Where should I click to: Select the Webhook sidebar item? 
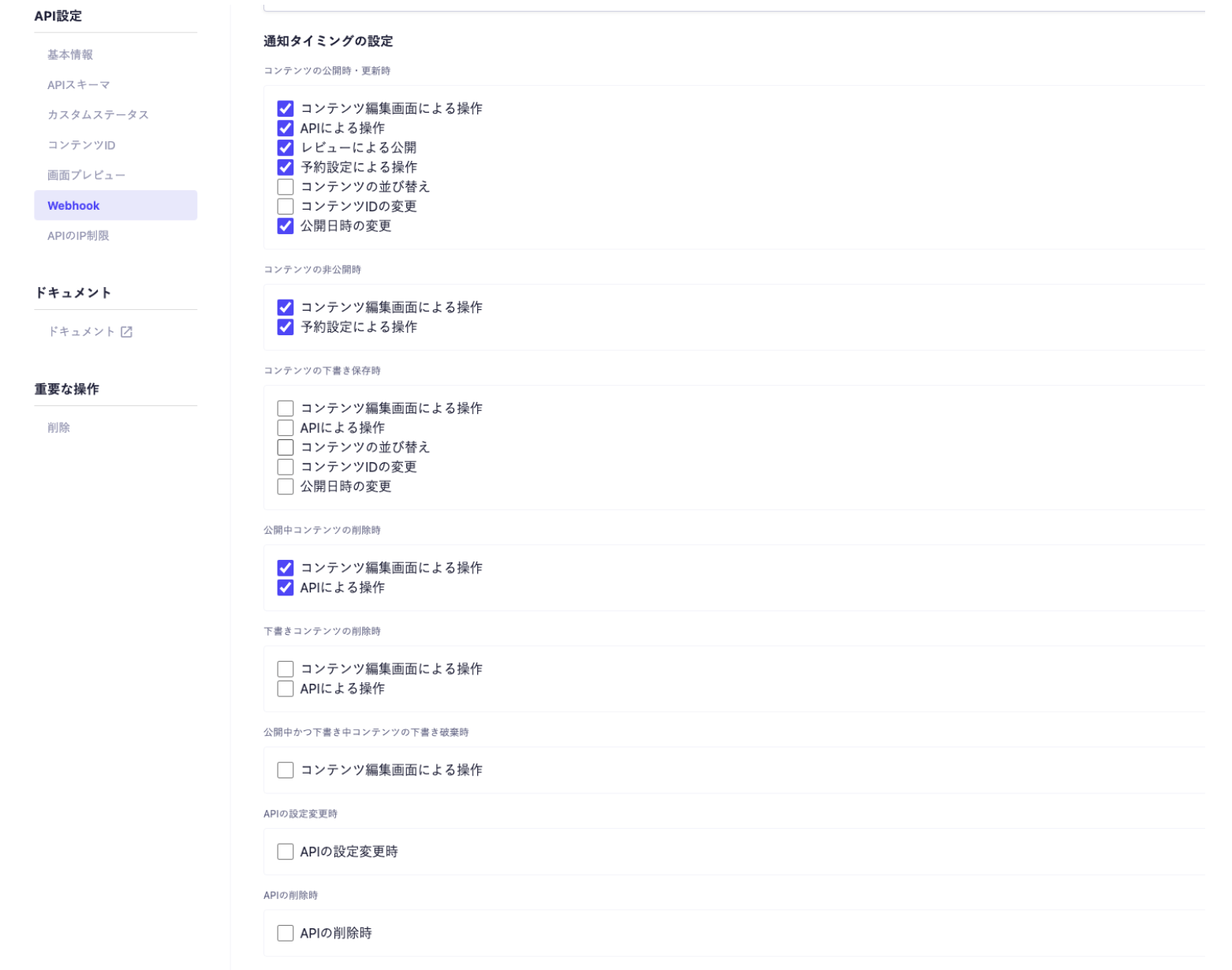pos(73,205)
